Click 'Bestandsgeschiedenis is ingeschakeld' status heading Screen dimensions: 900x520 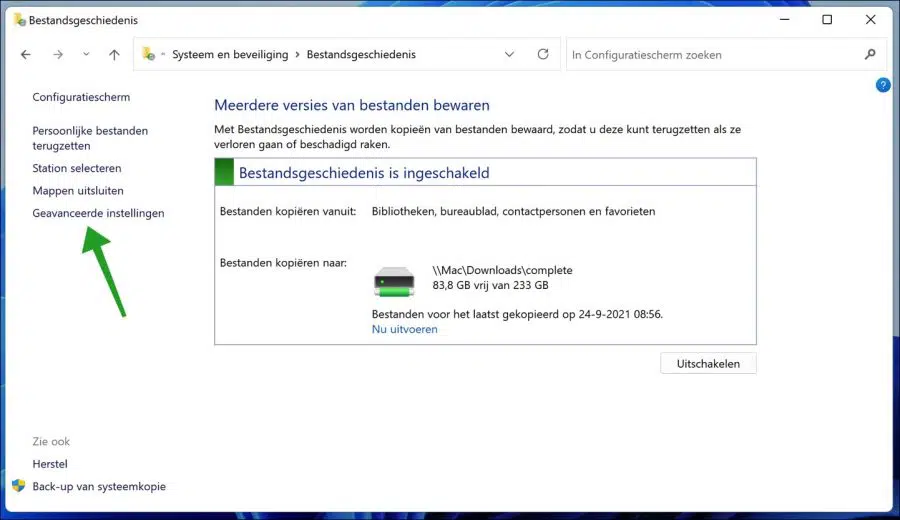click(364, 173)
